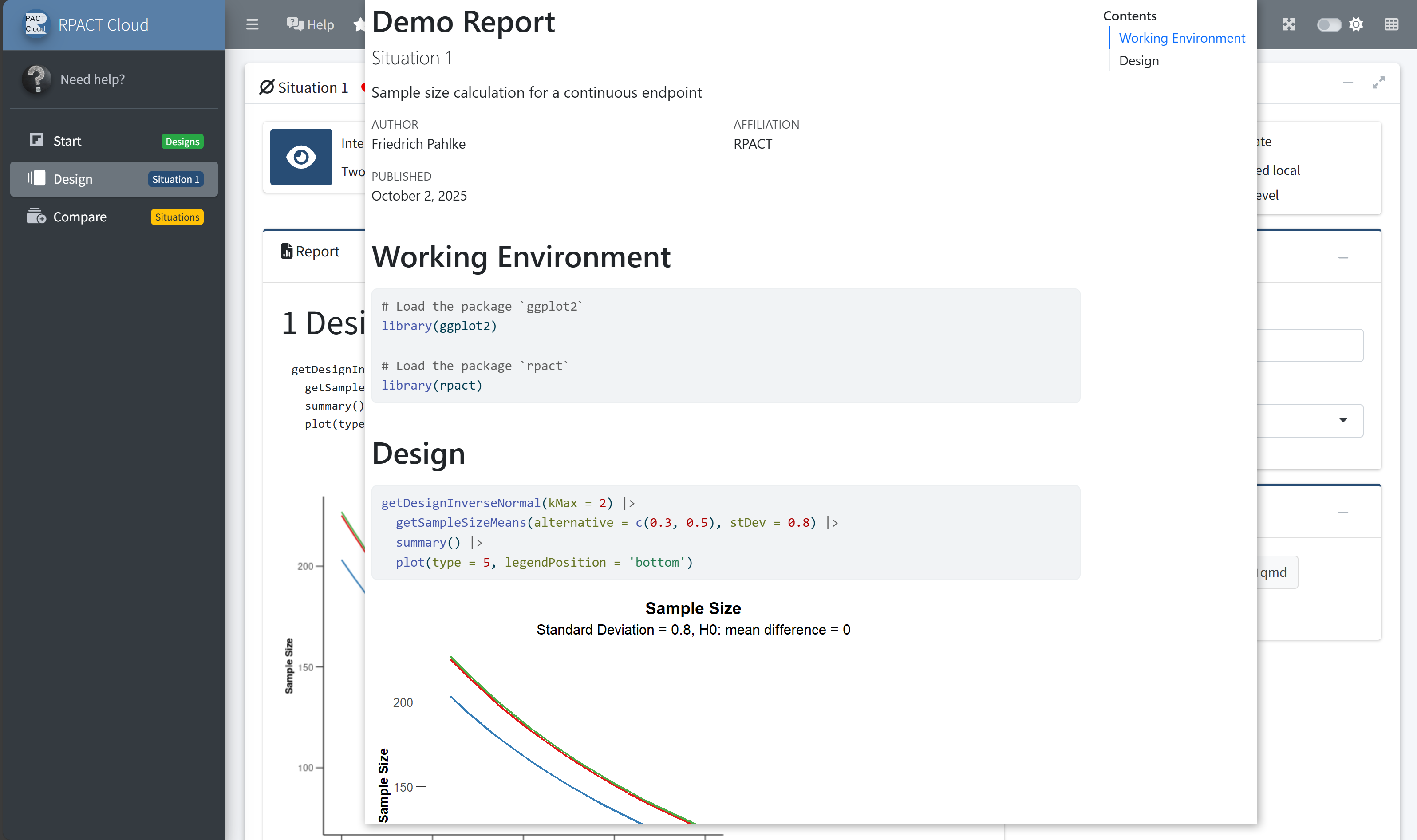Click the sun light mode icon
This screenshot has width=1417, height=840.
pos(1356,24)
